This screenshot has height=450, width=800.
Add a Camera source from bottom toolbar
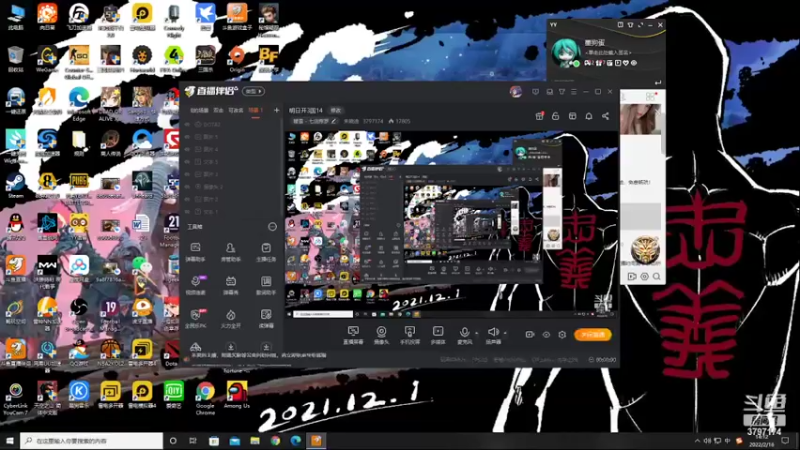point(381,335)
